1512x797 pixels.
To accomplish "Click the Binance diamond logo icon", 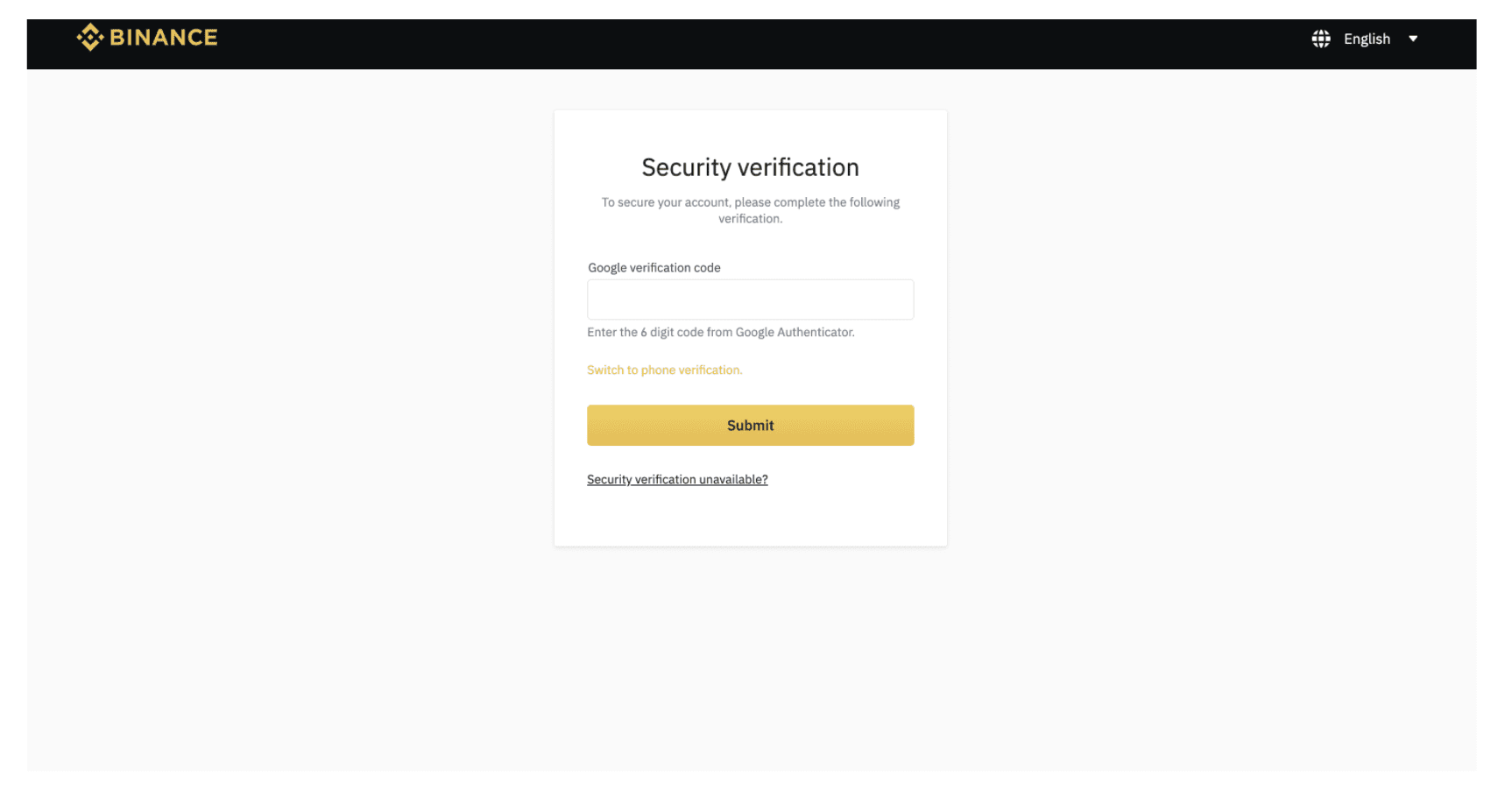I will pyautogui.click(x=90, y=38).
